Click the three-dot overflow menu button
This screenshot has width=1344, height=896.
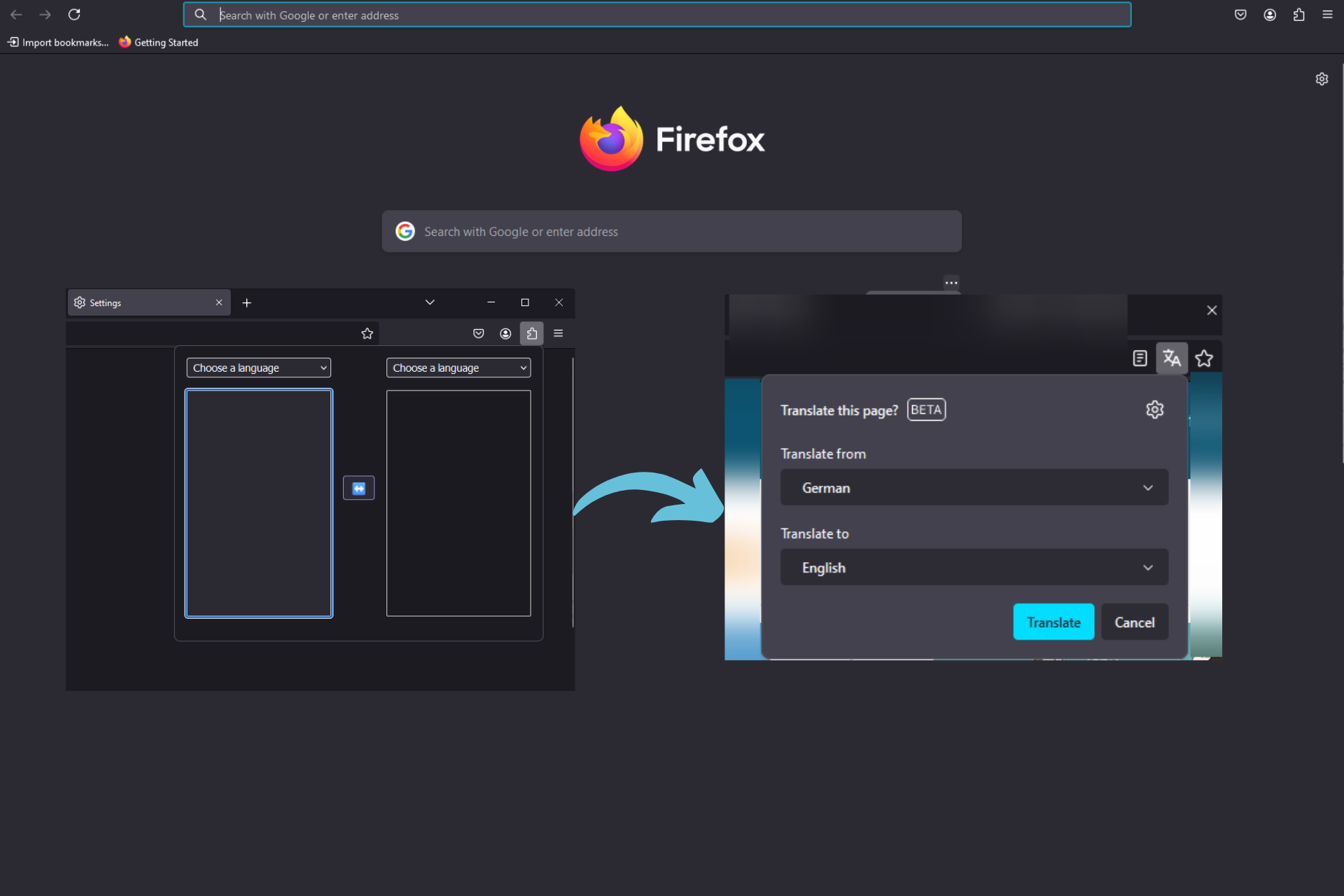click(951, 281)
